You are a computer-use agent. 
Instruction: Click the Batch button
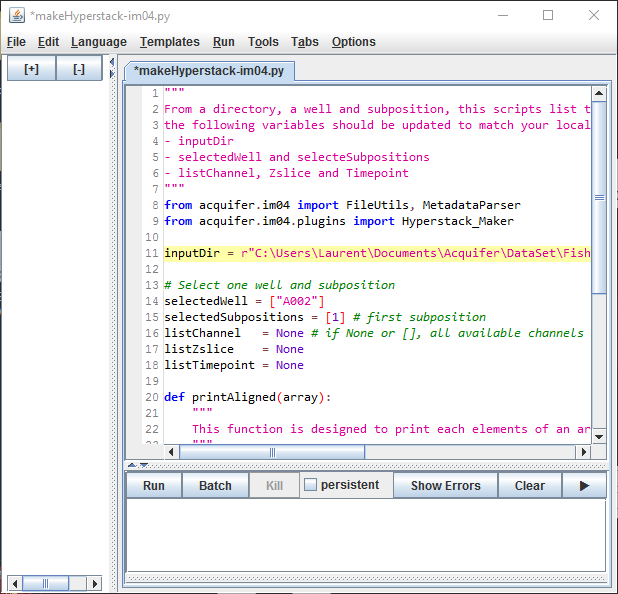[x=215, y=485]
